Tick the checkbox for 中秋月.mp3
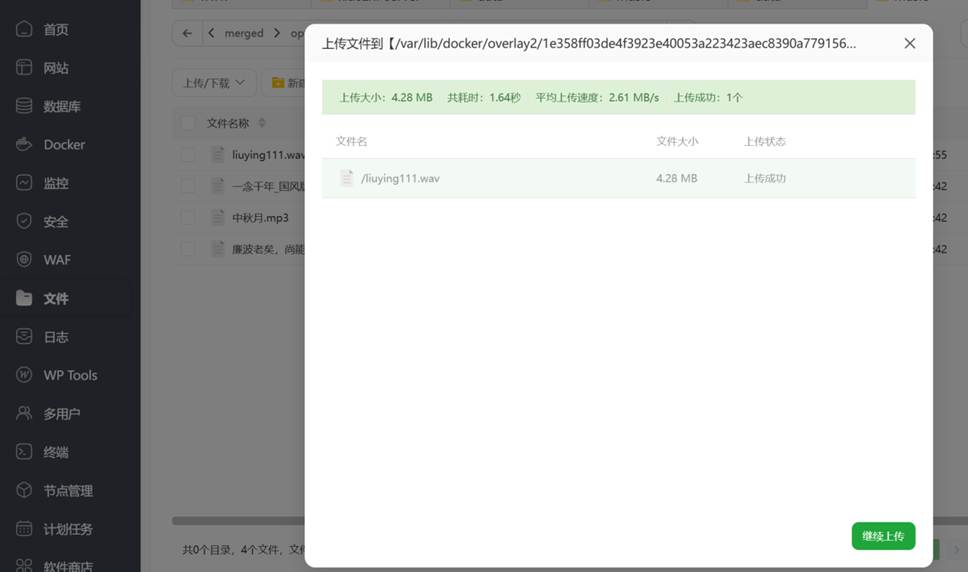968x572 pixels. click(x=188, y=217)
